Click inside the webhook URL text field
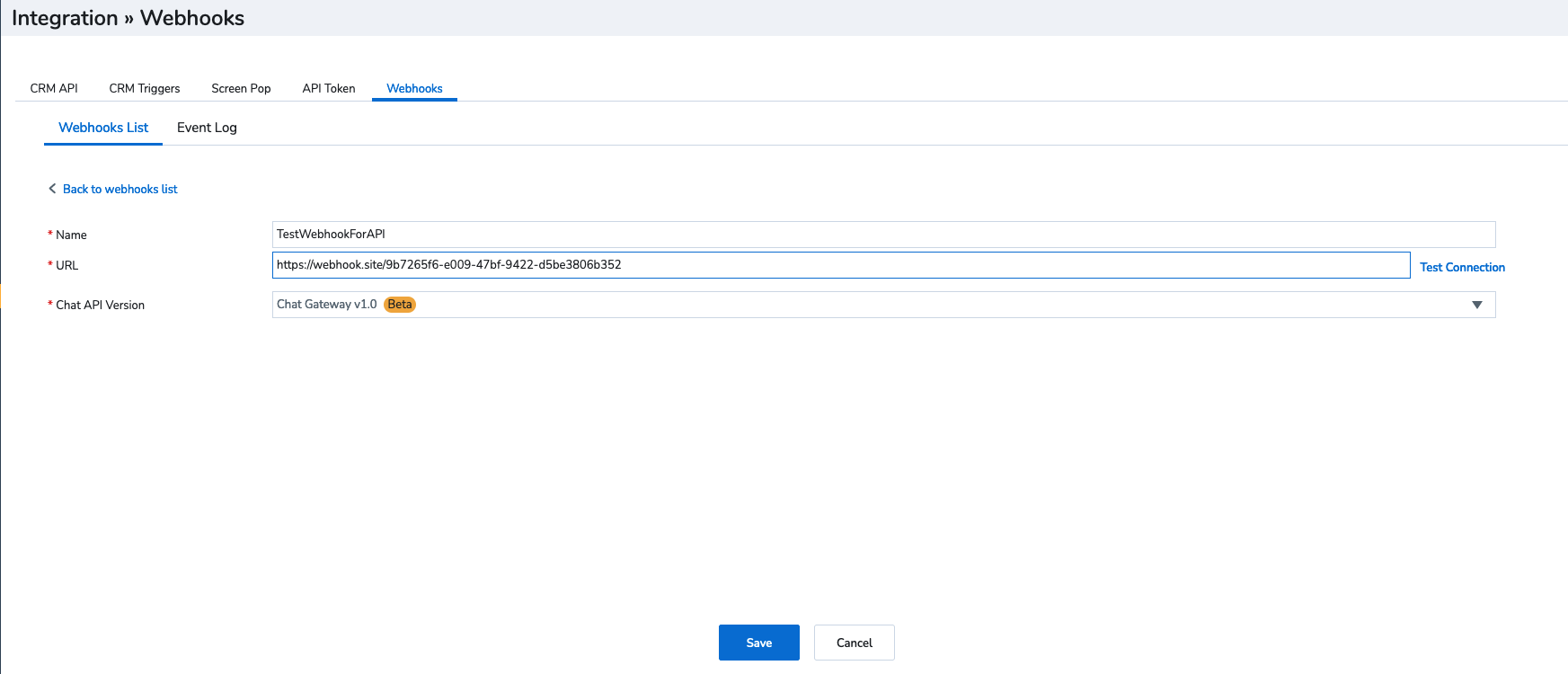1568x674 pixels. click(840, 265)
